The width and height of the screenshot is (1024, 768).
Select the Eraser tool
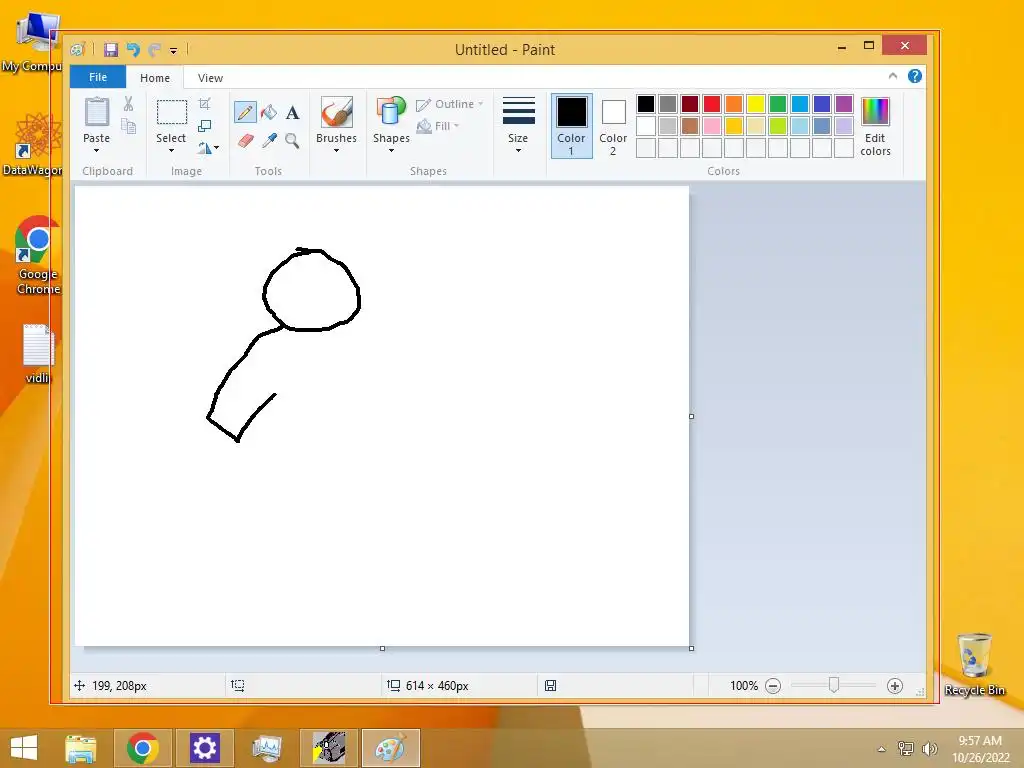pos(245,140)
